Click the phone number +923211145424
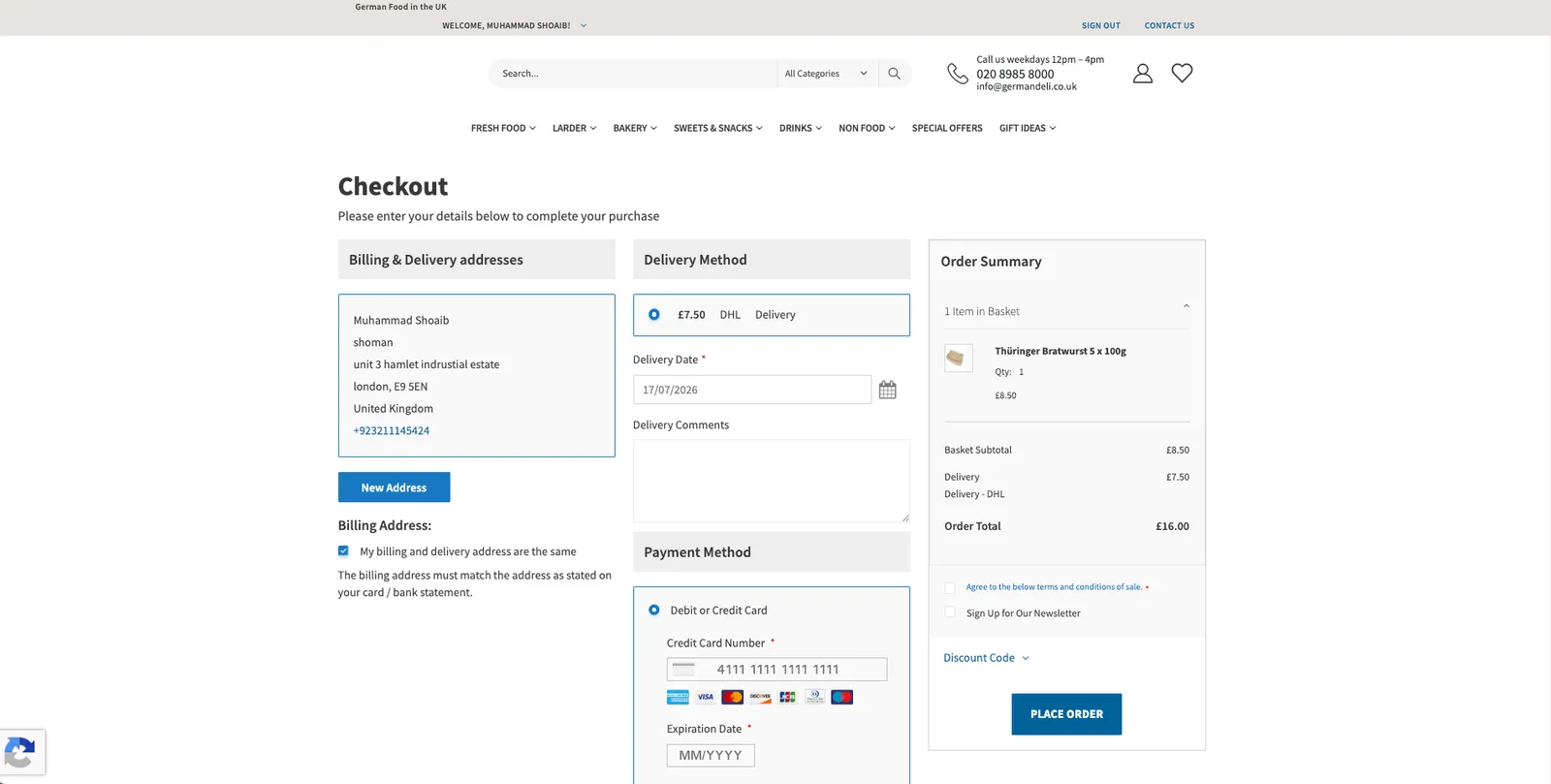The height and width of the screenshot is (784, 1551). coord(392,430)
